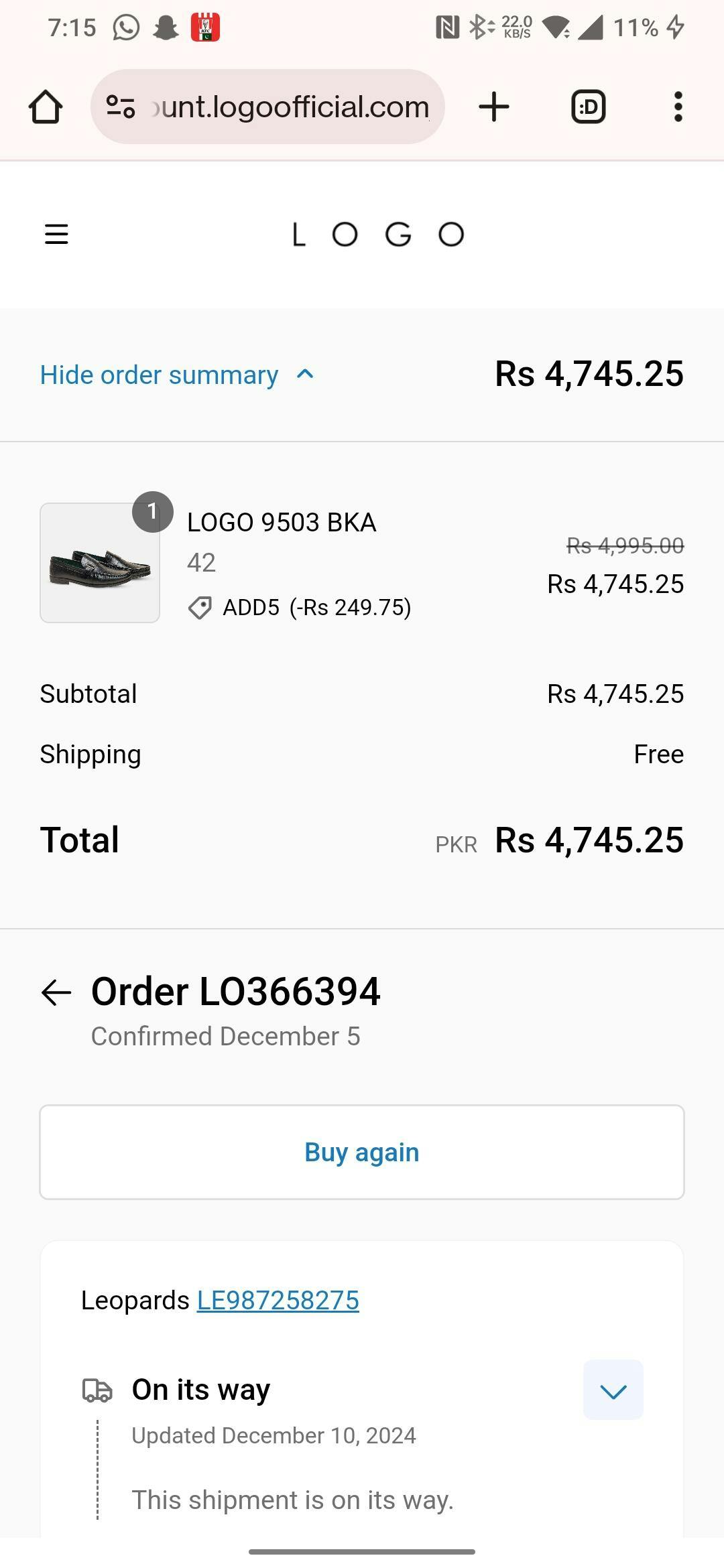Tap the address bar URL field
The height and width of the screenshot is (1568, 724).
tap(290, 107)
